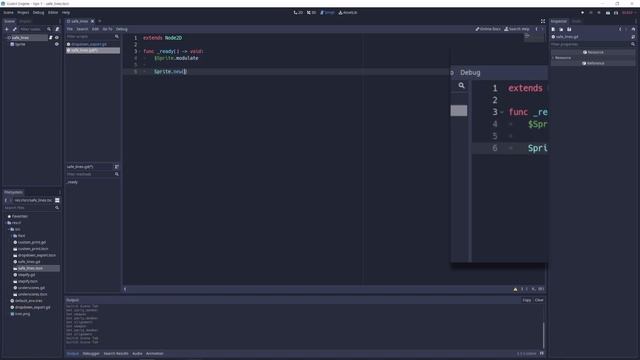Select dropdown_export.gd in the script list
Viewport: 640px width, 360px height.
(93, 44)
